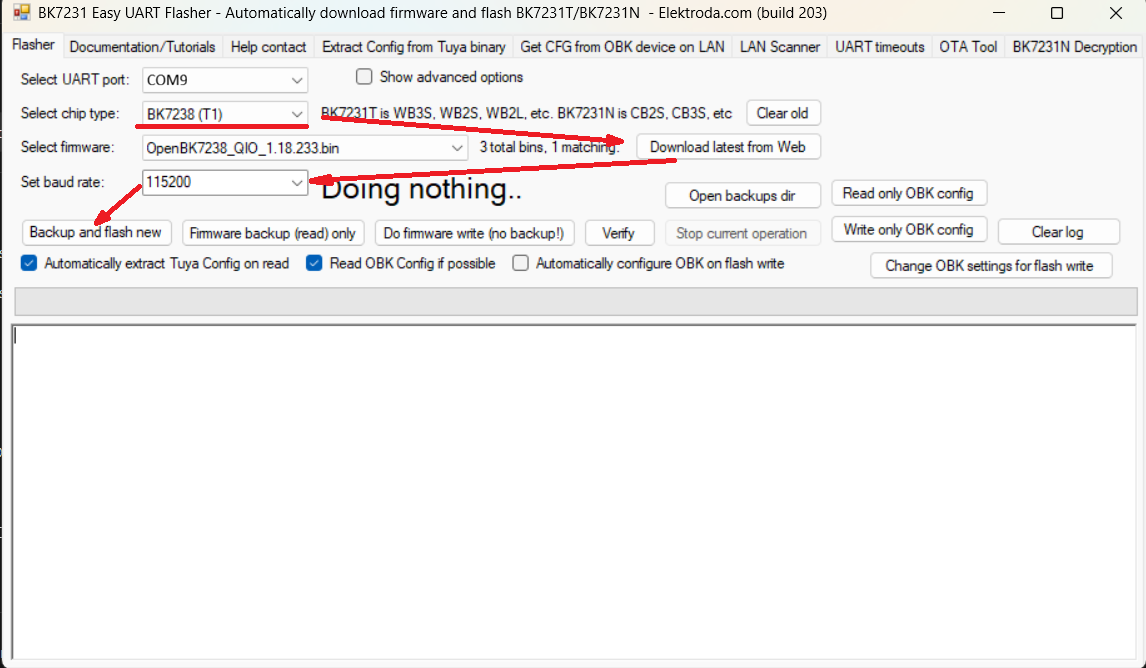The height and width of the screenshot is (668, 1146).
Task: Click Download latest from Web
Action: pos(728,147)
